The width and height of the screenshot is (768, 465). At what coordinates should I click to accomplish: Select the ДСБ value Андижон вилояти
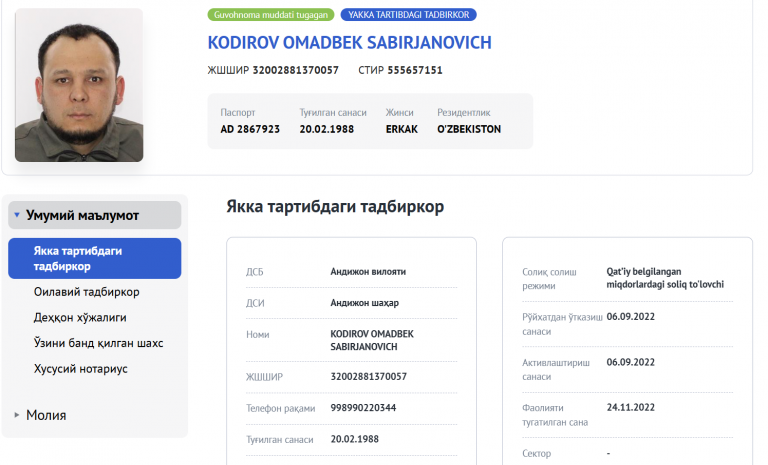368,271
